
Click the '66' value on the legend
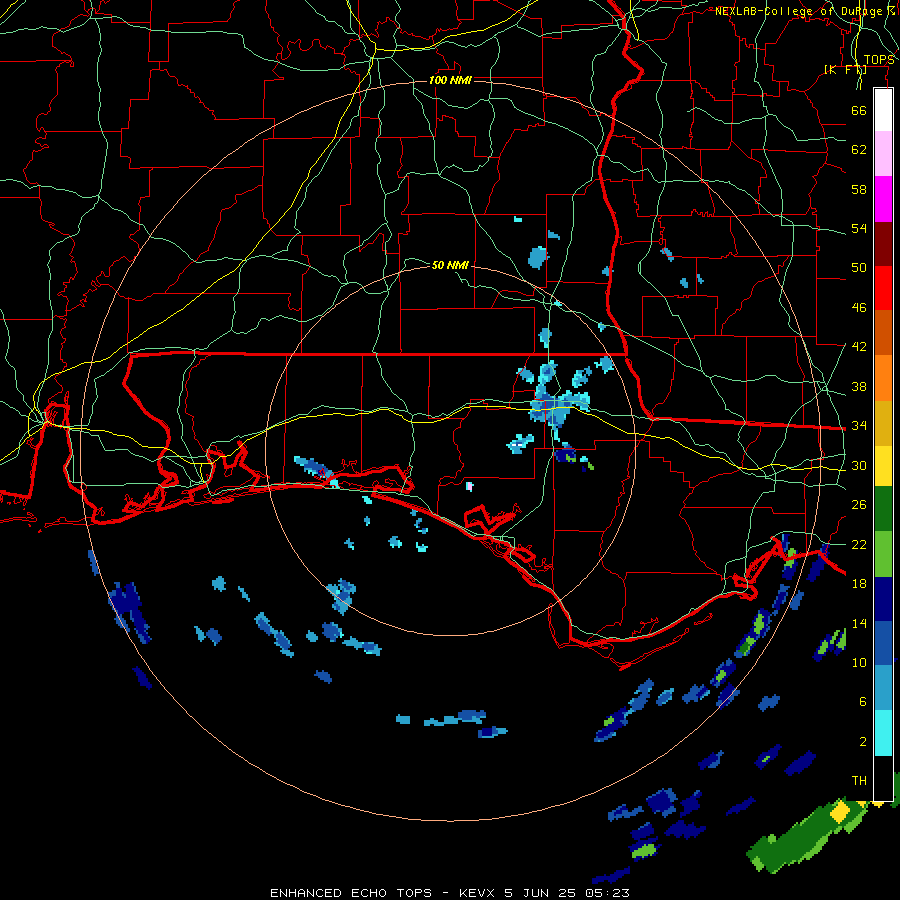pyautogui.click(x=859, y=110)
